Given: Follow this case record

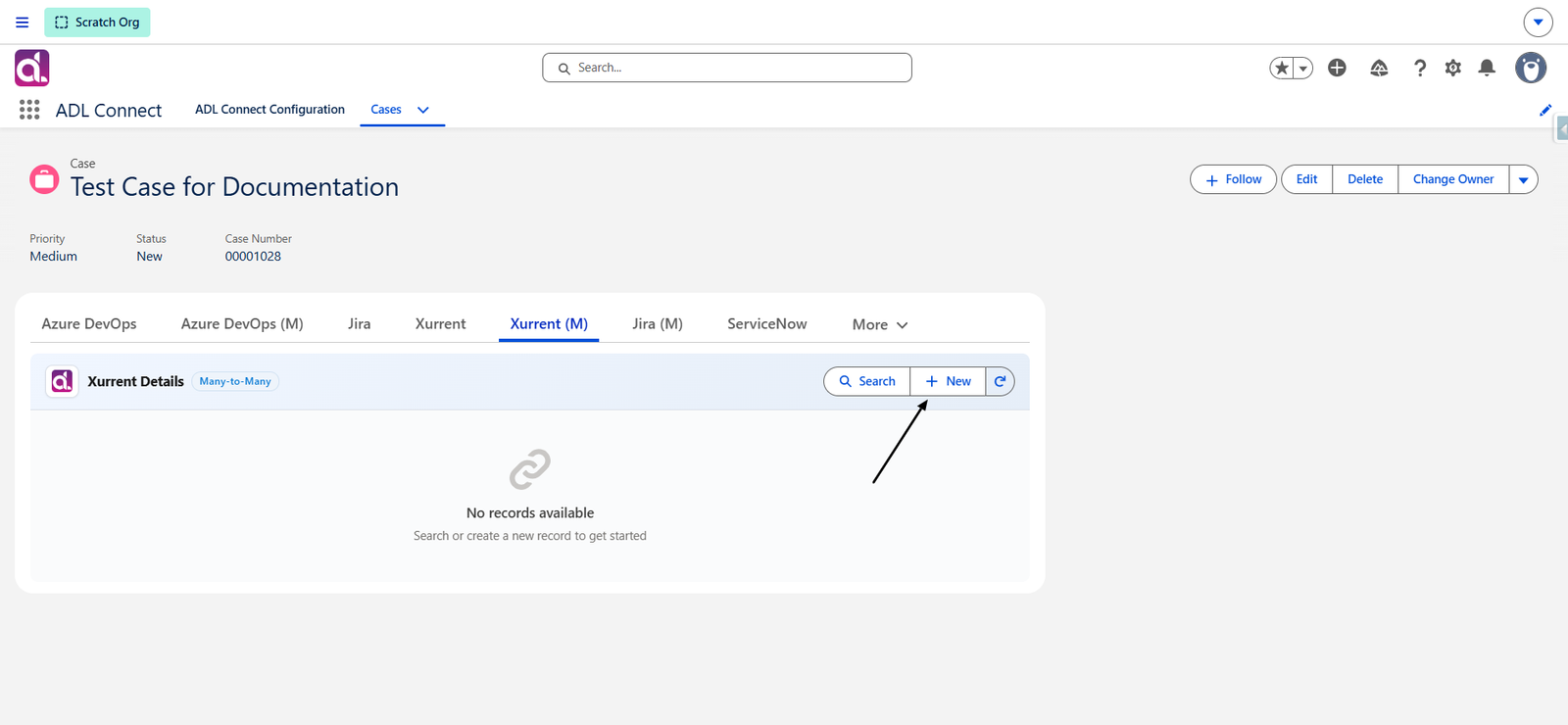Looking at the screenshot, I should pyautogui.click(x=1233, y=179).
